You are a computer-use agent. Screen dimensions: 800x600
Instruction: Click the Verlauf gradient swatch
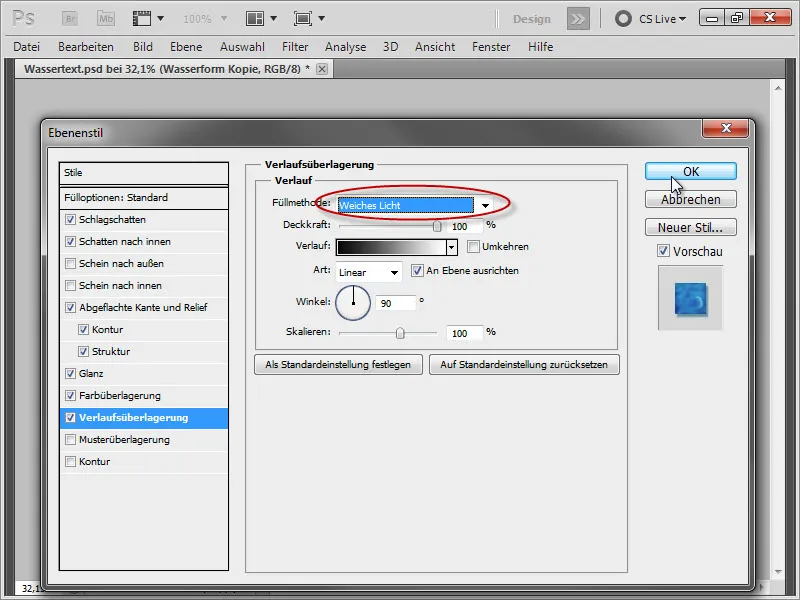391,247
